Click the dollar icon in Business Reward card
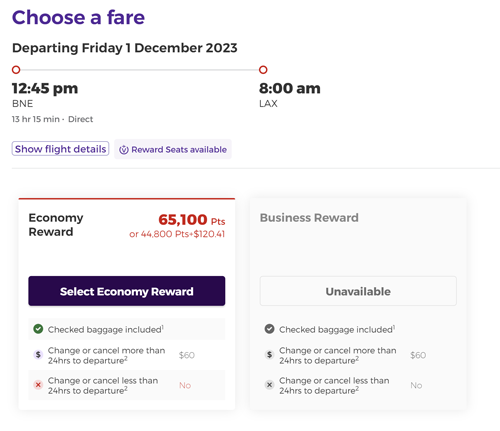 [x=269, y=355]
